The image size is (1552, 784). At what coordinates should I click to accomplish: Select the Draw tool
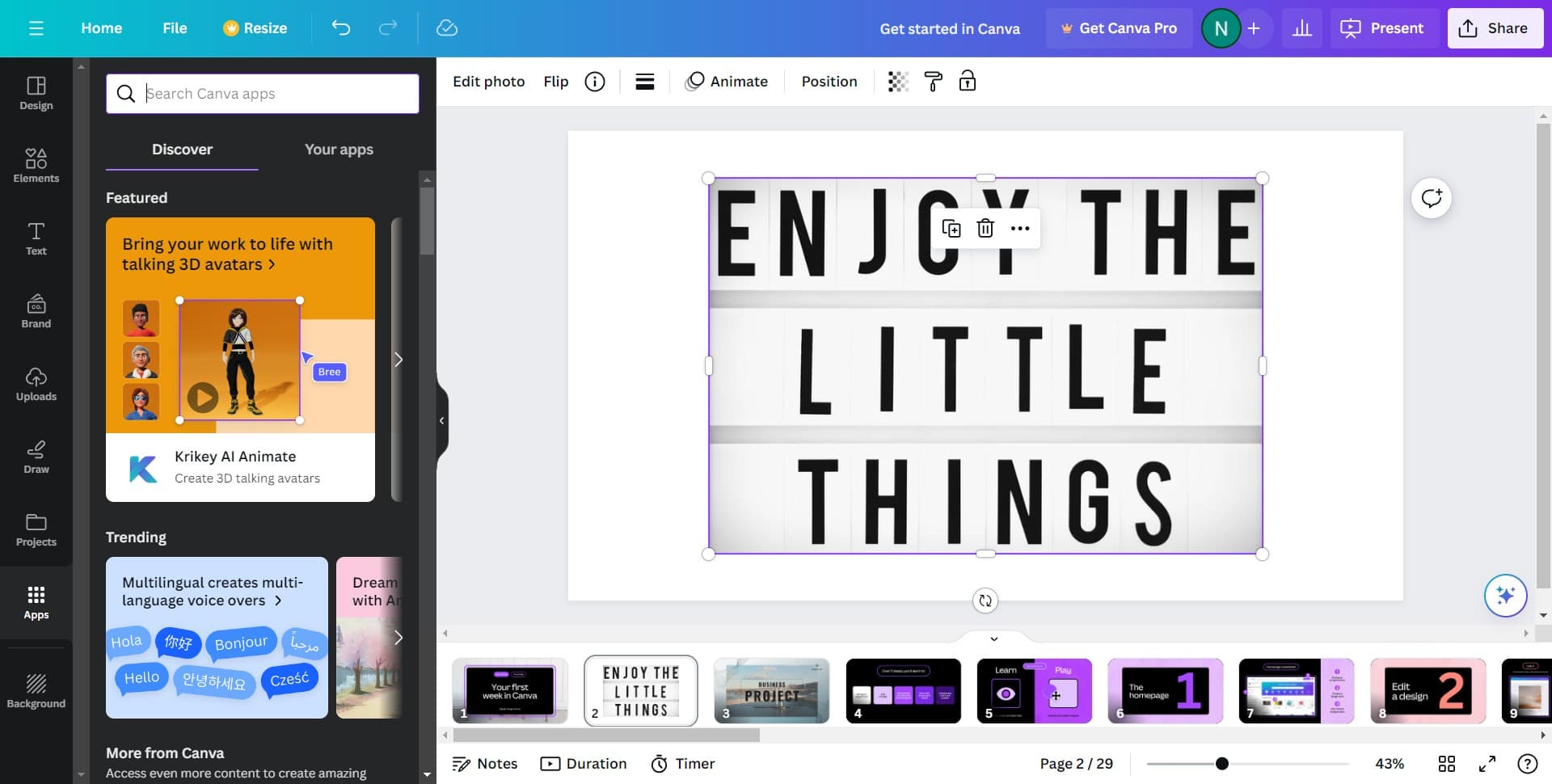pos(36,455)
